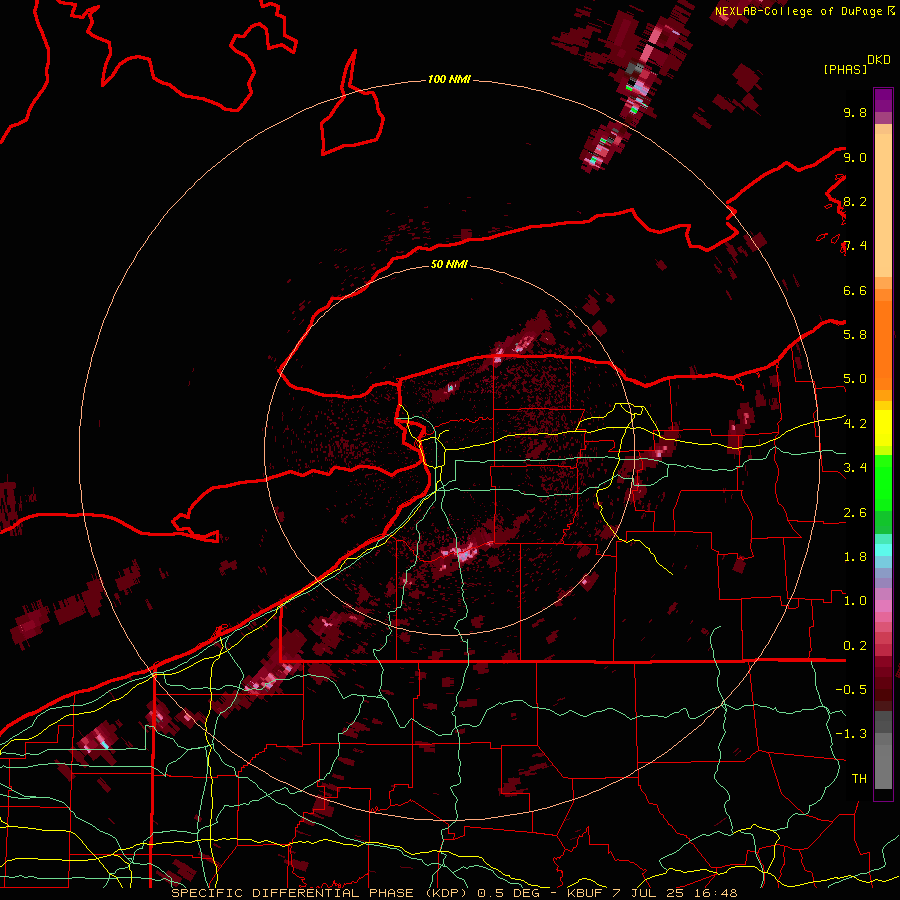Image resolution: width=900 pixels, height=900 pixels.
Task: Click the purple top segment of color bar
Action: (x=883, y=100)
